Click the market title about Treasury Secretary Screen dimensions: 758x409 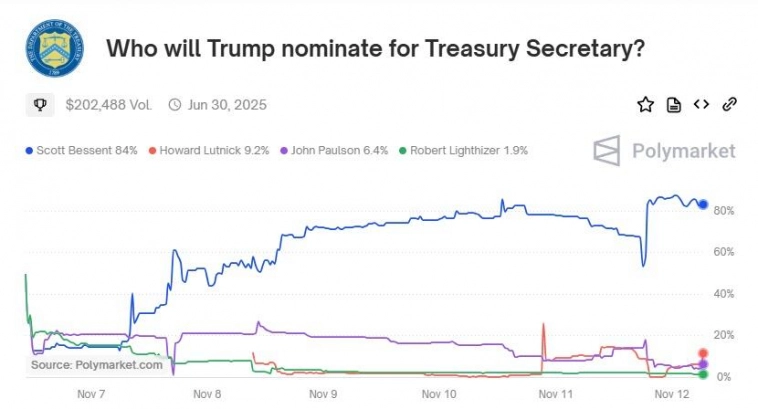374,48
